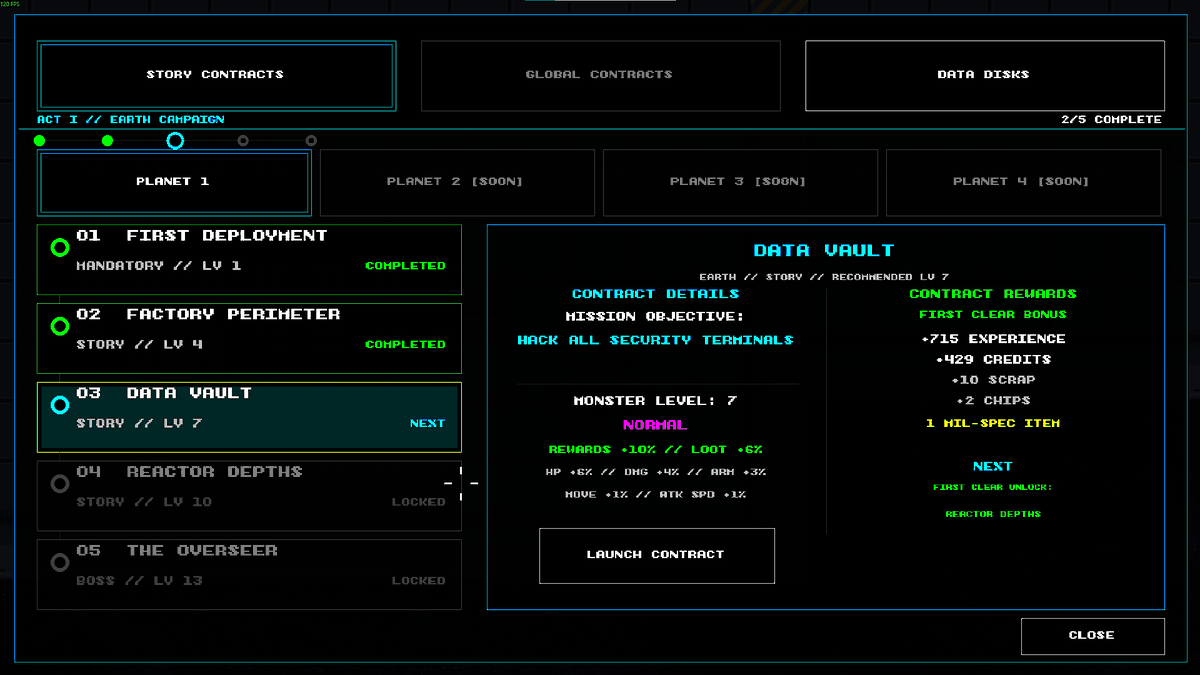Close the contracts window

click(x=1092, y=636)
